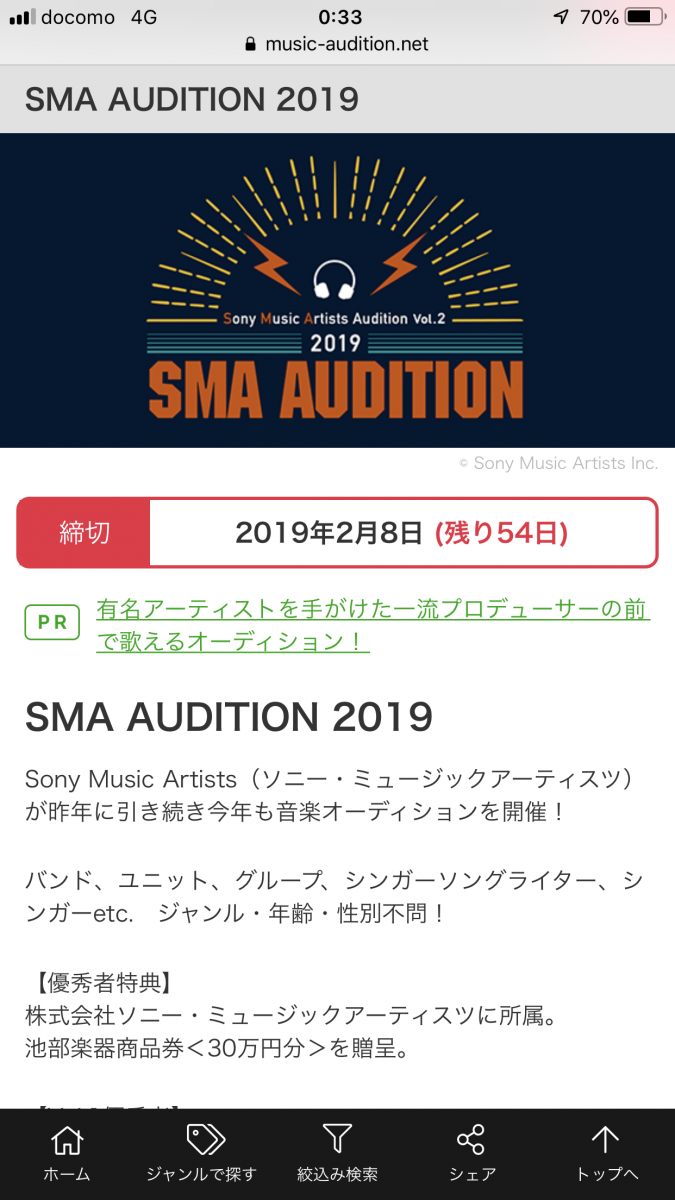Viewport: 675px width, 1200px height.
Task: Tap the red 締切 deadline label
Action: pos(84,533)
